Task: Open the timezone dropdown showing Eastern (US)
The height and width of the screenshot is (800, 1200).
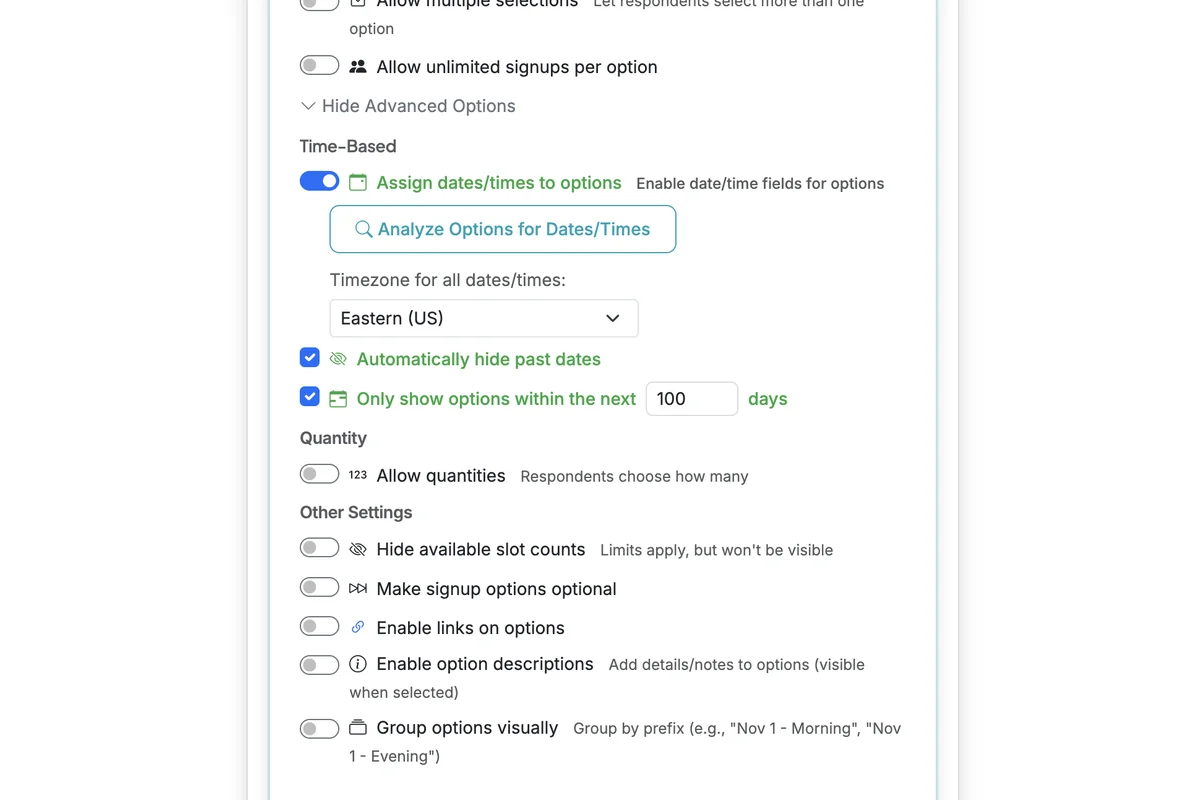Action: click(484, 318)
